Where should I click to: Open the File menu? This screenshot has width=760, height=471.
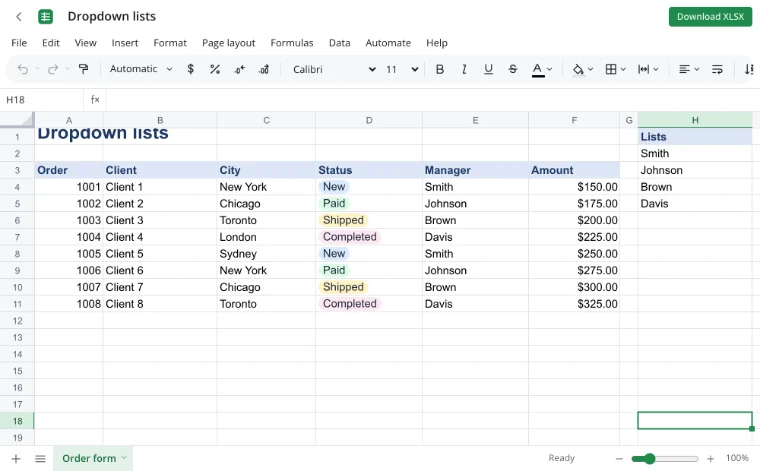click(x=19, y=43)
